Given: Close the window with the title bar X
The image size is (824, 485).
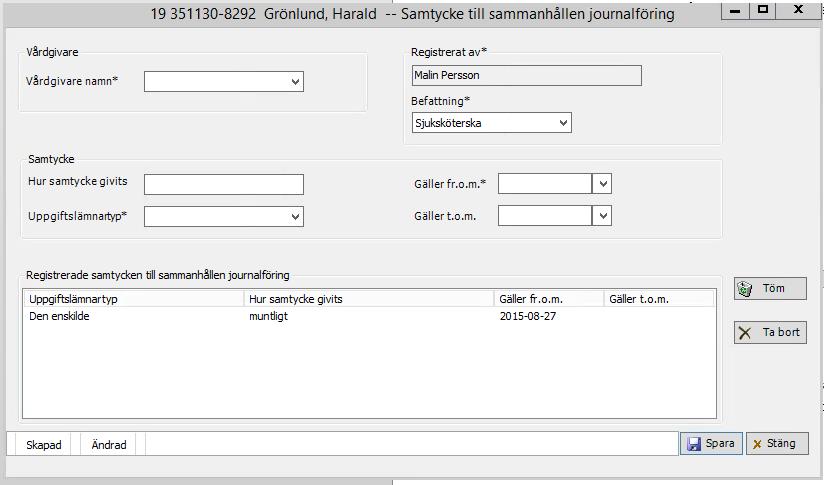Looking at the screenshot, I should [798, 10].
